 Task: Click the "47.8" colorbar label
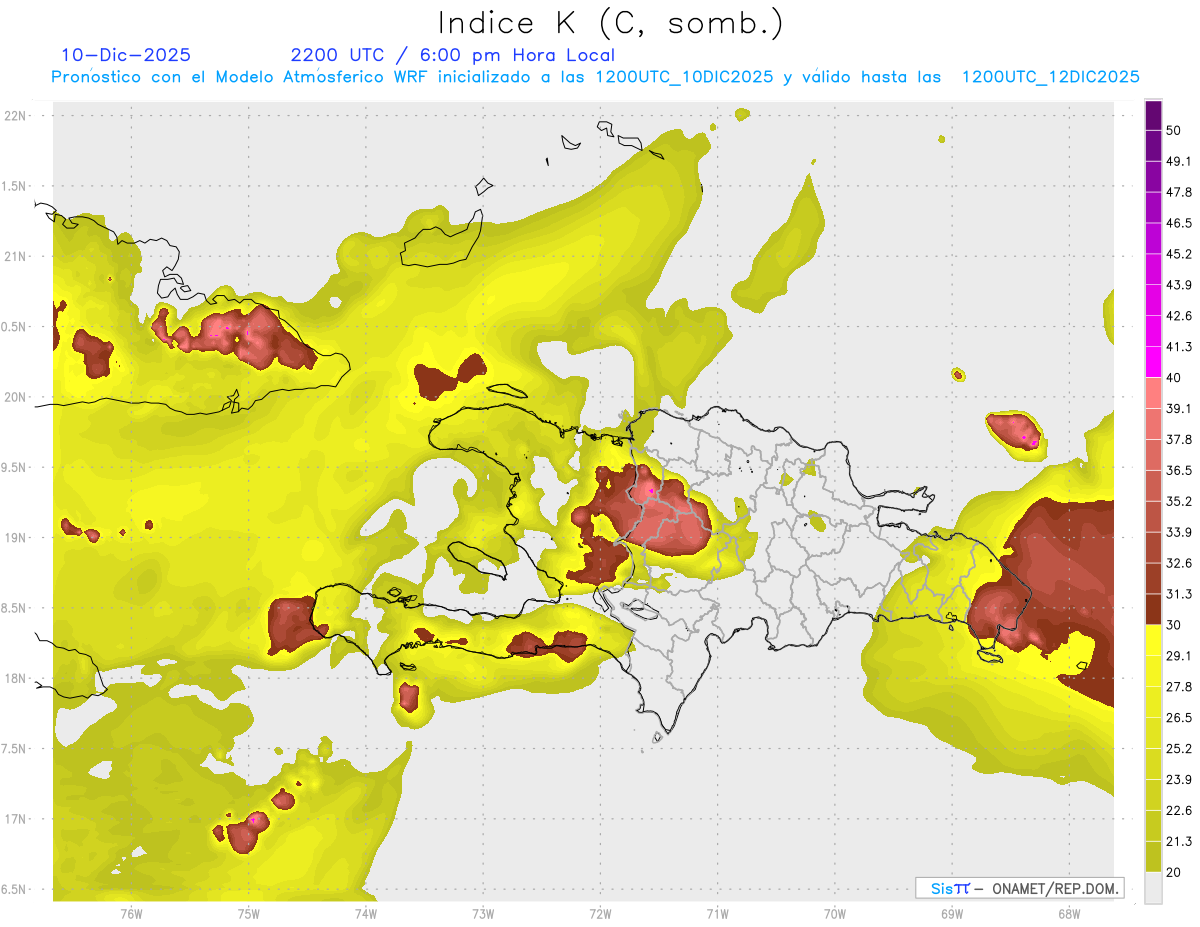1179,192
